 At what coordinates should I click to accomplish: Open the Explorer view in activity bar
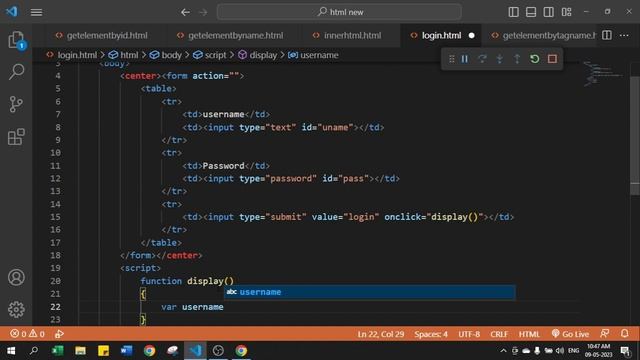pyautogui.click(x=16, y=40)
